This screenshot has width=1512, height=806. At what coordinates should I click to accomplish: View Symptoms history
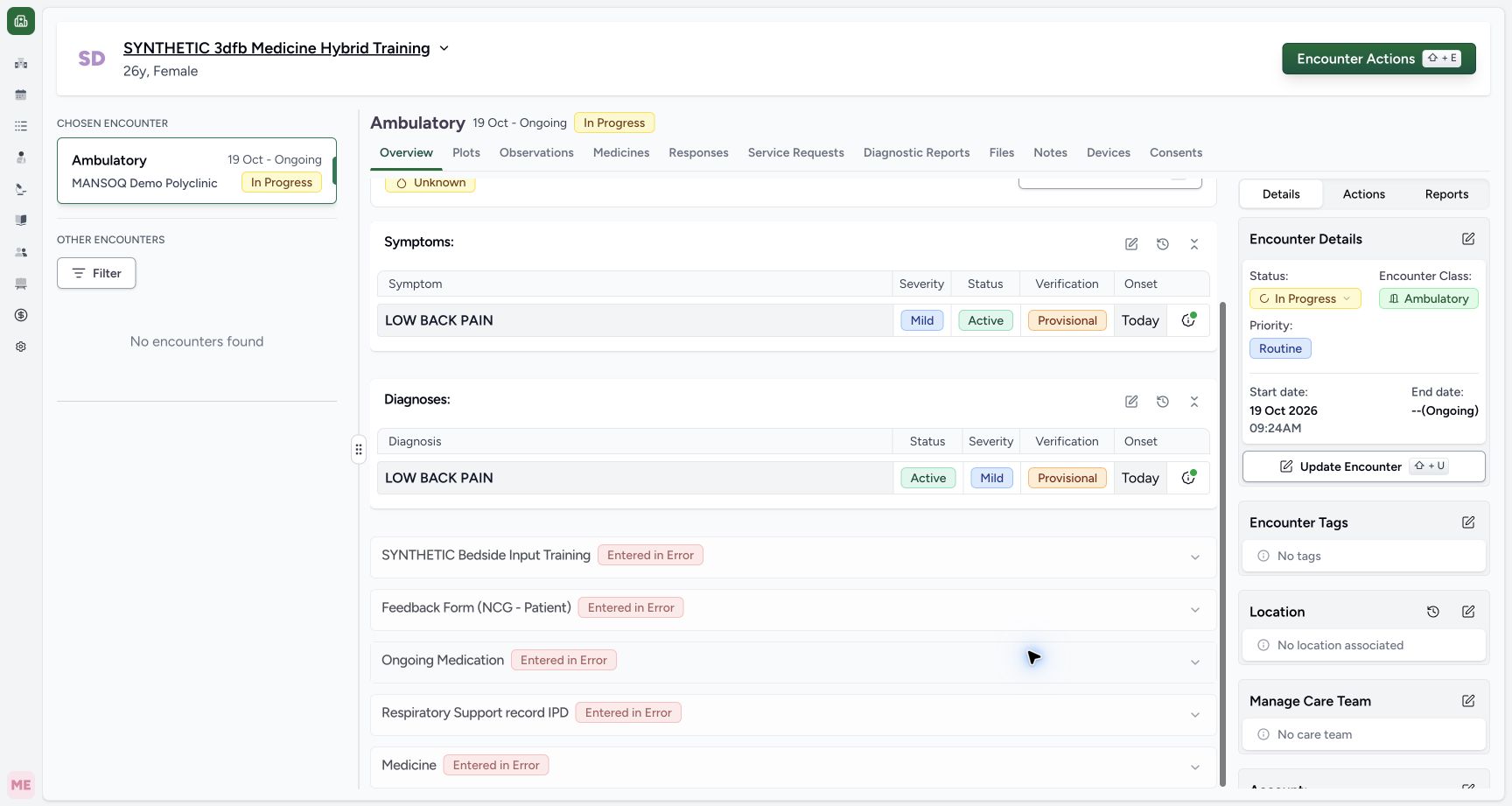(x=1163, y=244)
